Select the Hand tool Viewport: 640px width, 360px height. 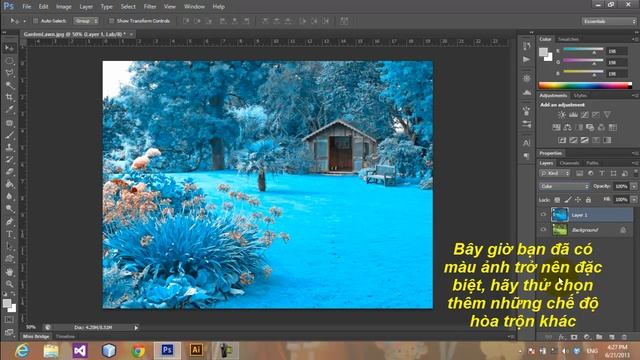9,271
